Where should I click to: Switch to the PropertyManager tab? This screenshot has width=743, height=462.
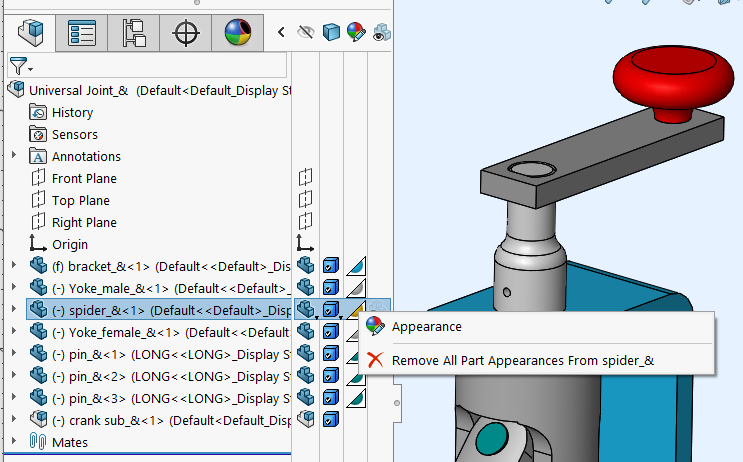coord(82,33)
